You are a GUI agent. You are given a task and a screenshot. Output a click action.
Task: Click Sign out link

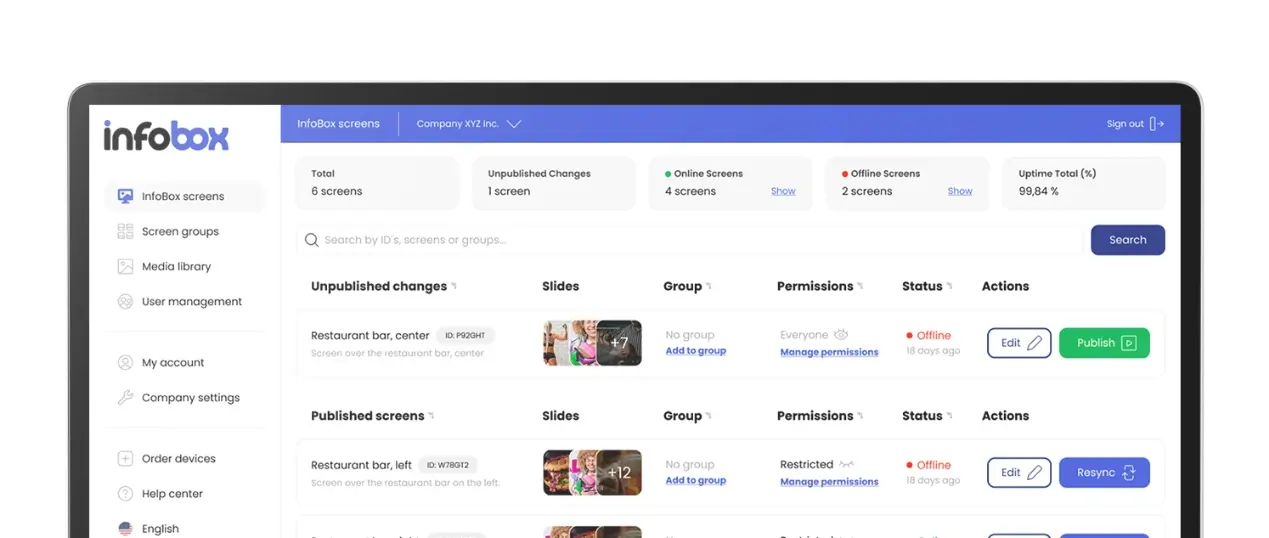(1125, 124)
